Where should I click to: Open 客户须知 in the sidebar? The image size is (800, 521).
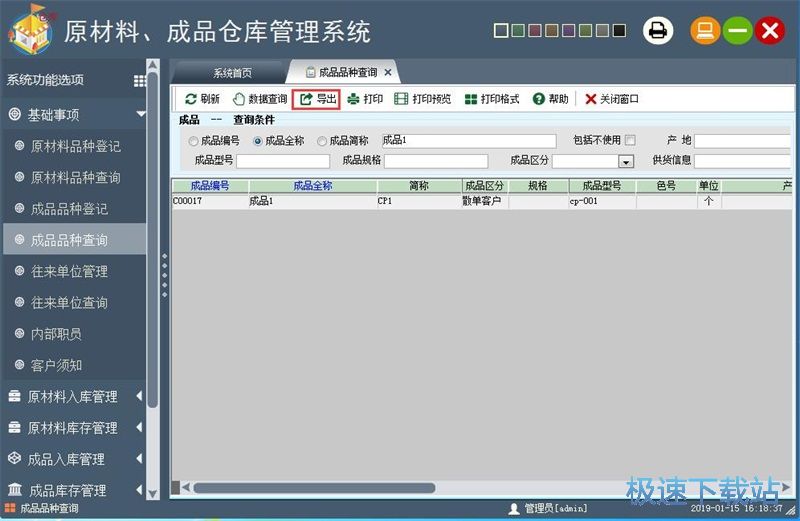tap(75, 365)
